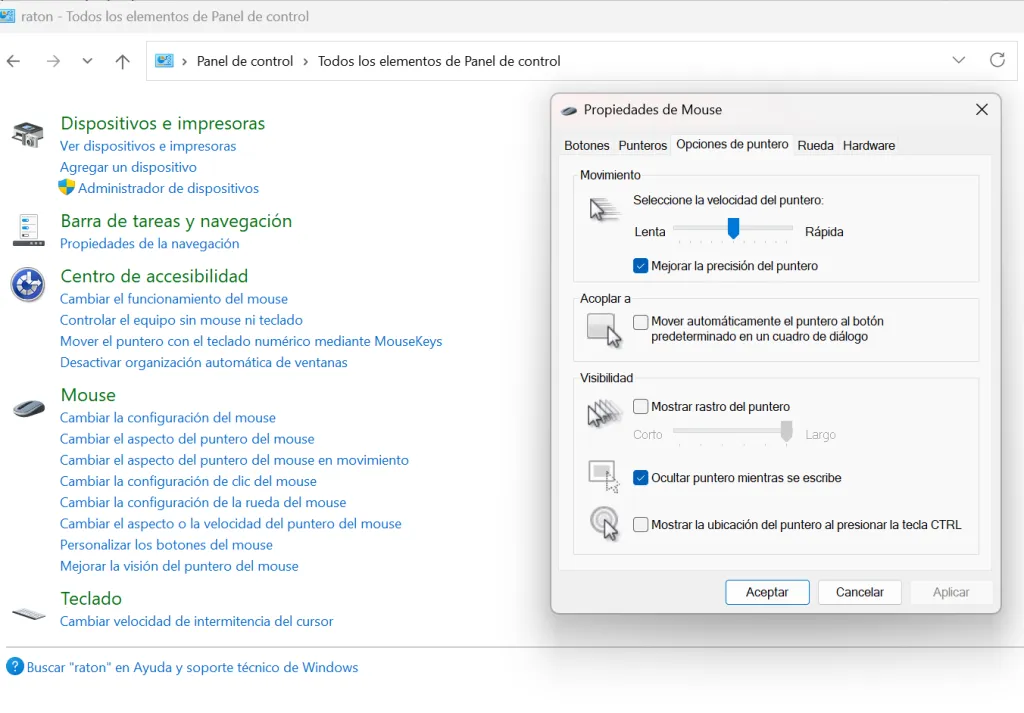Open Mover el puntero con MouseKeys link
Screen dimensions: 1024x713
point(251,341)
